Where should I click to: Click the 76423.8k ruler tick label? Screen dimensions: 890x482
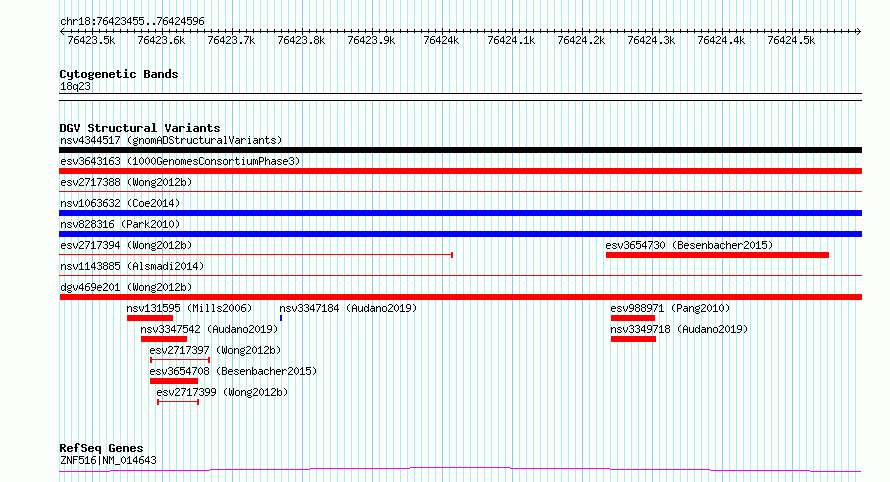point(301,40)
